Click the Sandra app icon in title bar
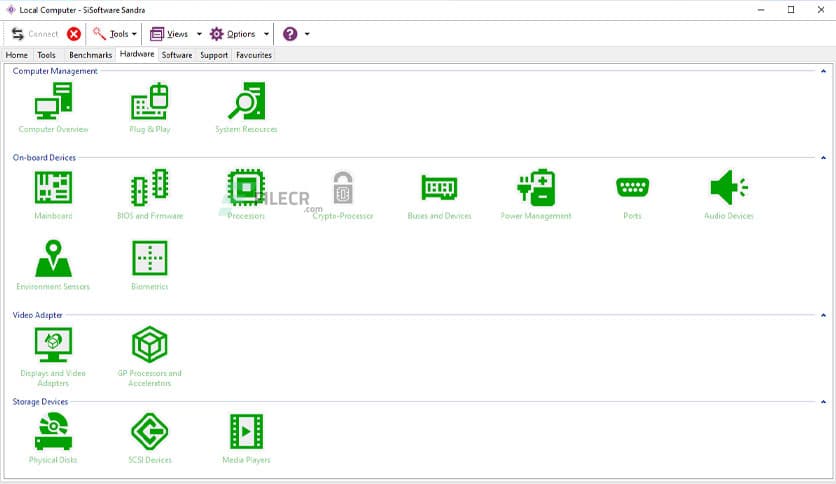The image size is (836, 484). point(11,10)
